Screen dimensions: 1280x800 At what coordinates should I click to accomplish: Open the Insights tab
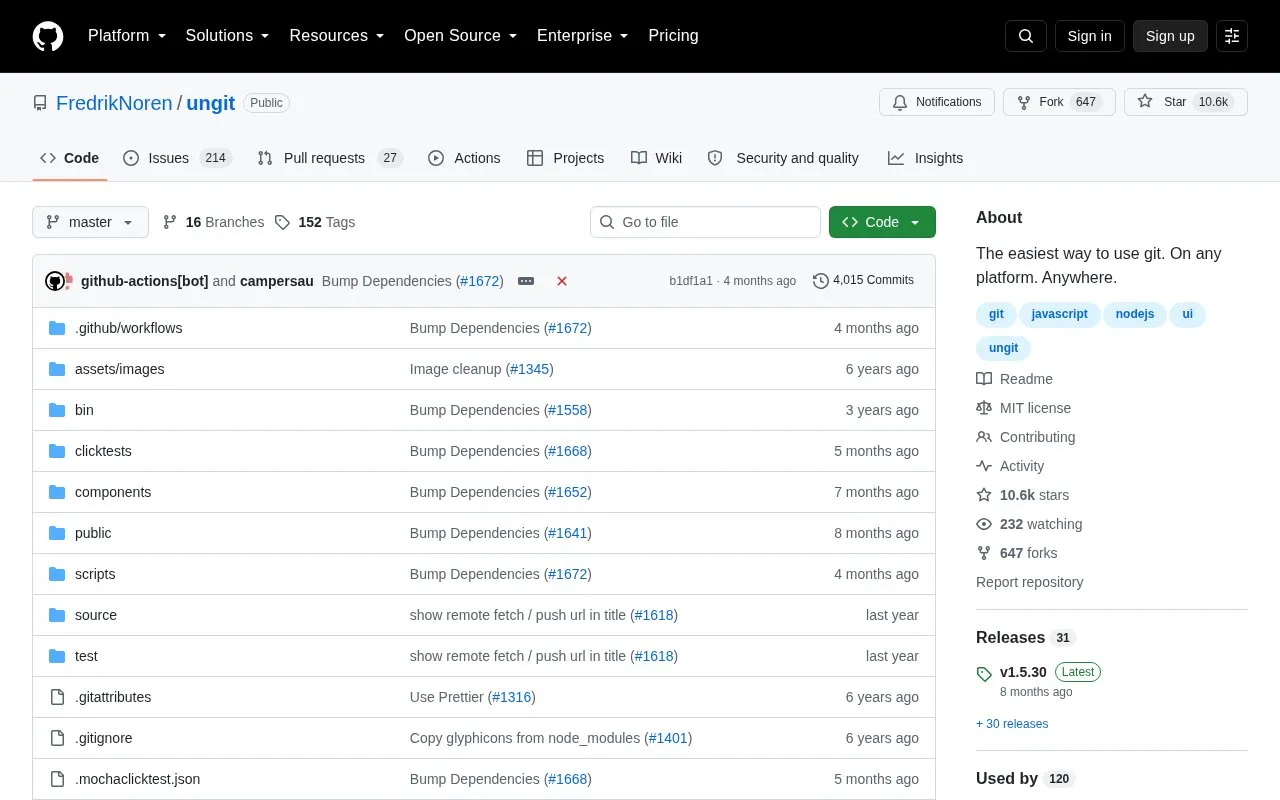click(x=925, y=158)
